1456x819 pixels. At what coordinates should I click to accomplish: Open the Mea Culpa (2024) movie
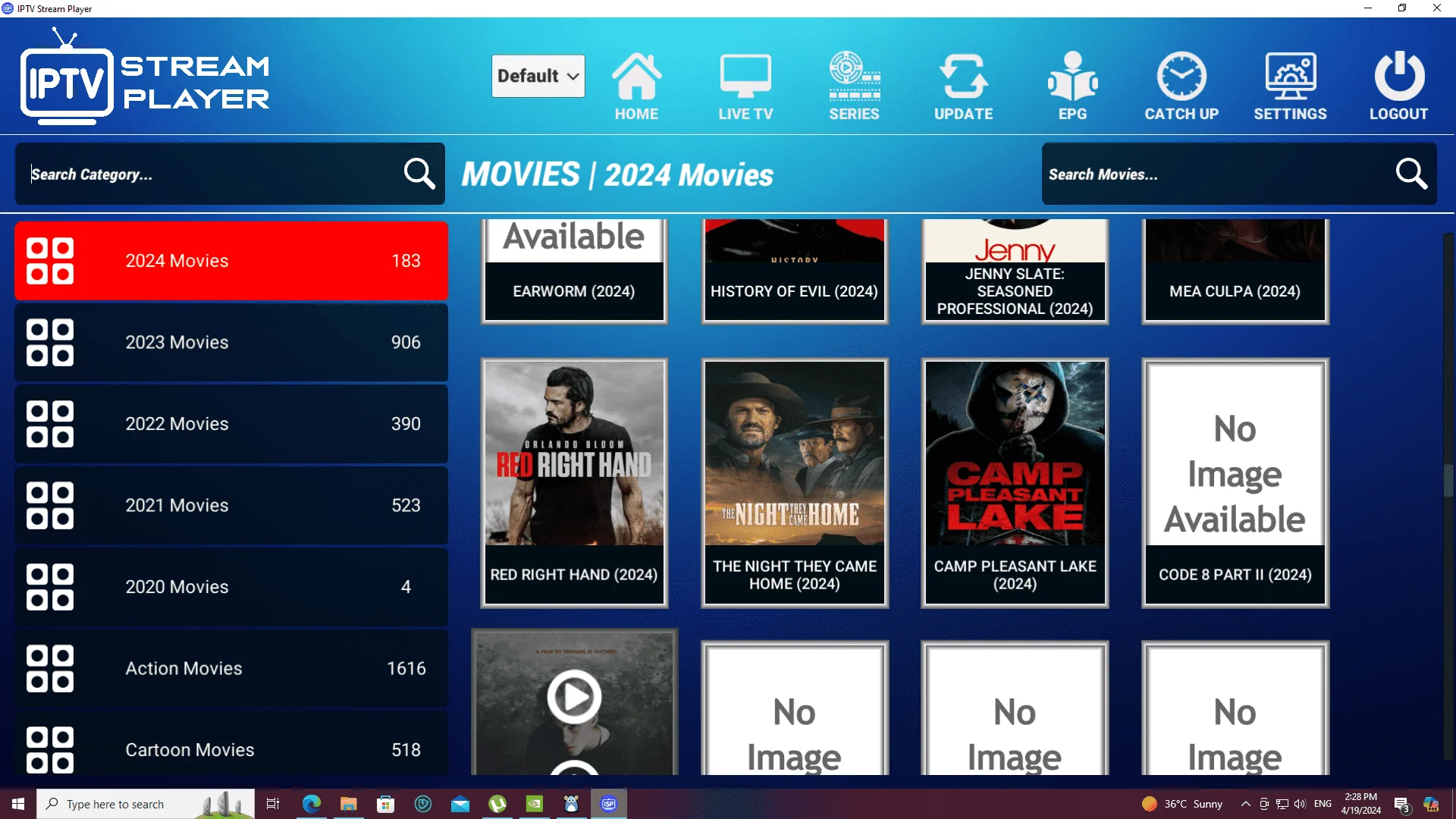(x=1235, y=271)
